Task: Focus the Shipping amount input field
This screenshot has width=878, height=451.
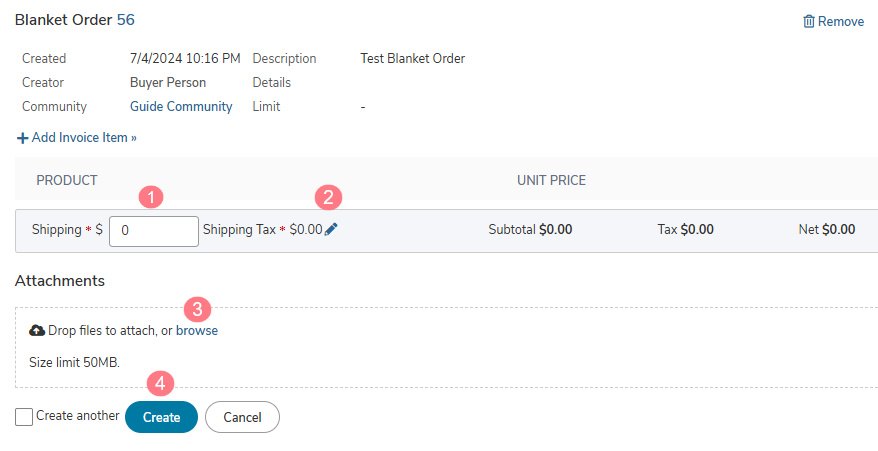Action: click(154, 231)
